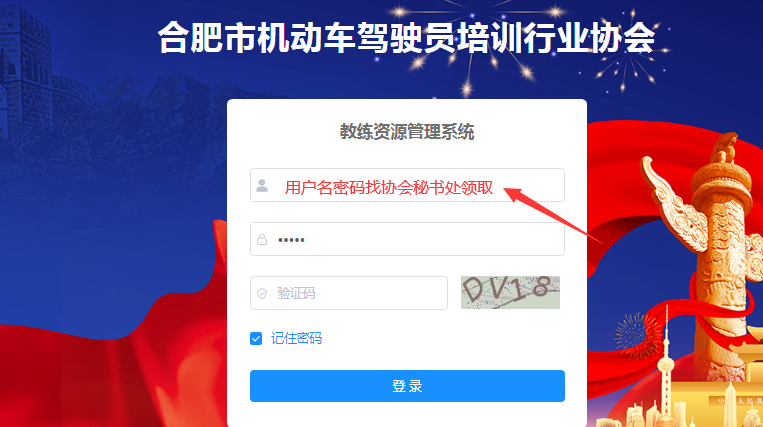Click the 合肥市机动车驾驶员培训行业协会 page title

coord(407,37)
